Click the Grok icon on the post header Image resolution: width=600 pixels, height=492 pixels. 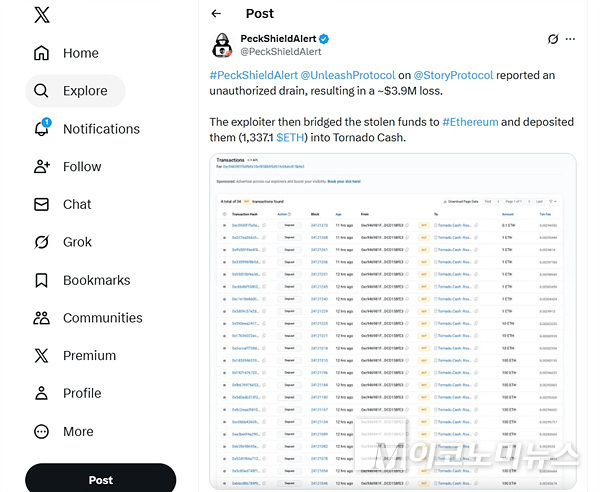553,39
